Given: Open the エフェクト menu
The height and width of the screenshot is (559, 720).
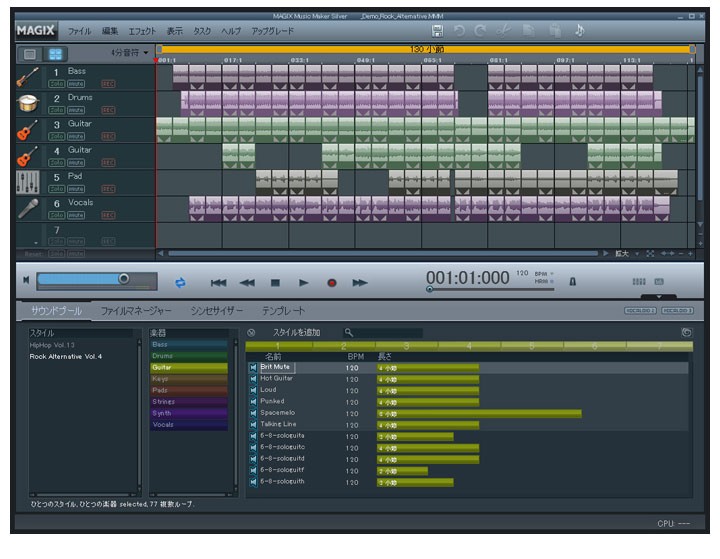Looking at the screenshot, I should (142, 31).
